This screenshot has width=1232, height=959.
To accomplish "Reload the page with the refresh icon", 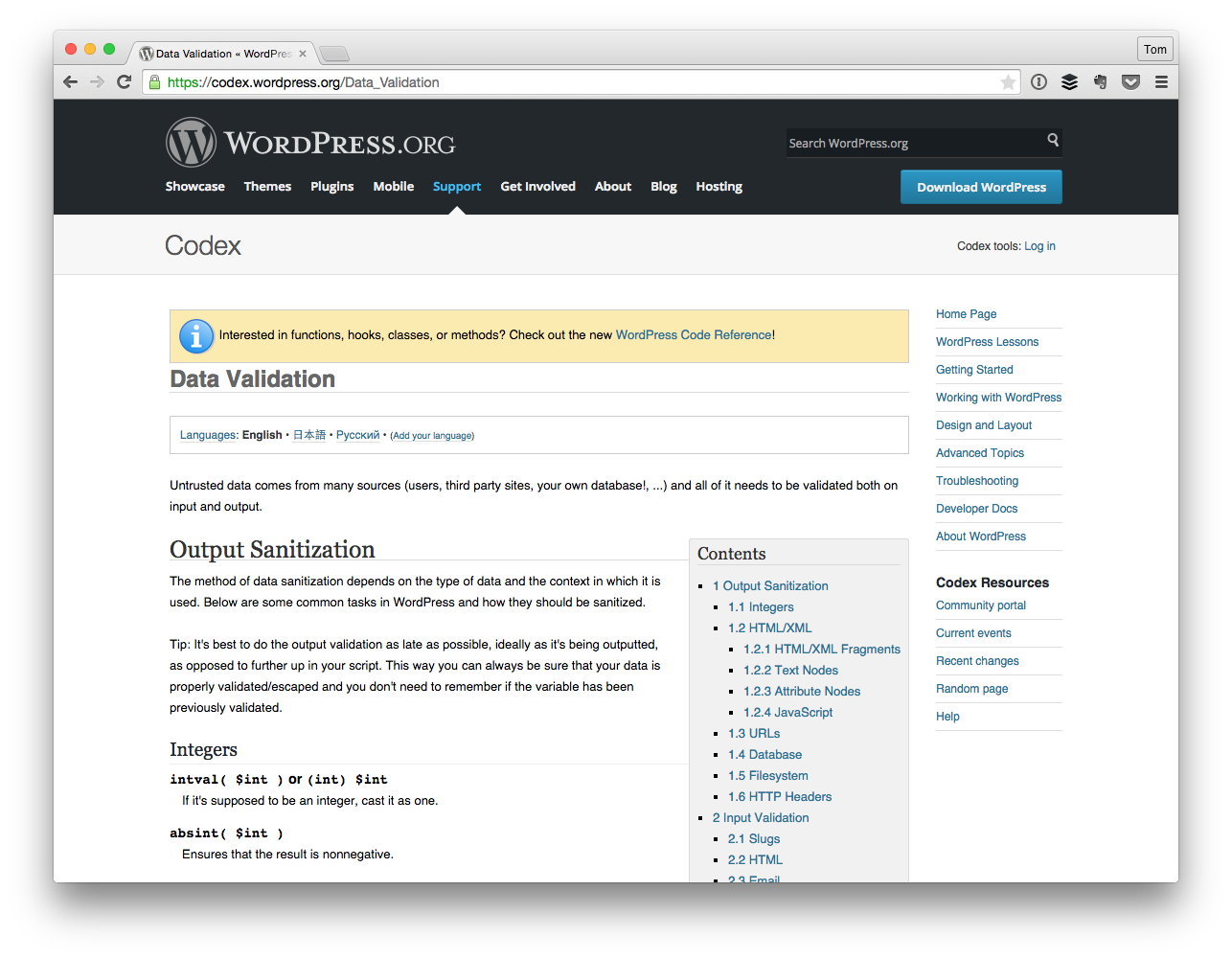I will coord(124,82).
